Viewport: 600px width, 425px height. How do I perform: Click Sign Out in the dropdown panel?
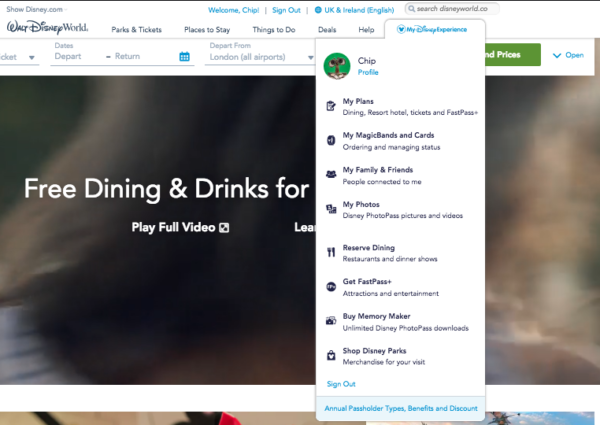point(340,384)
